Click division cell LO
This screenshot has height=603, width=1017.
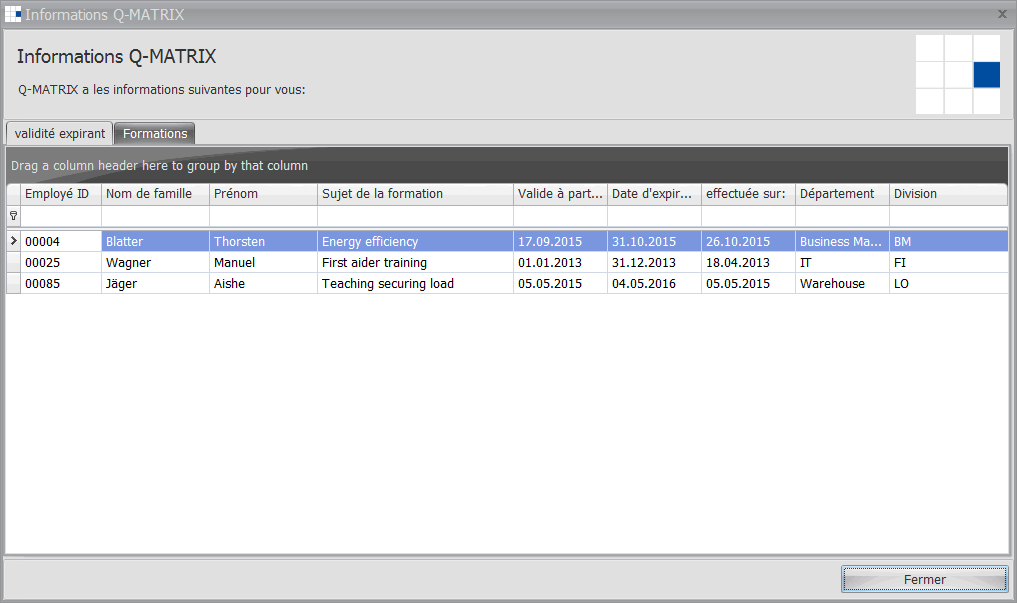[949, 283]
